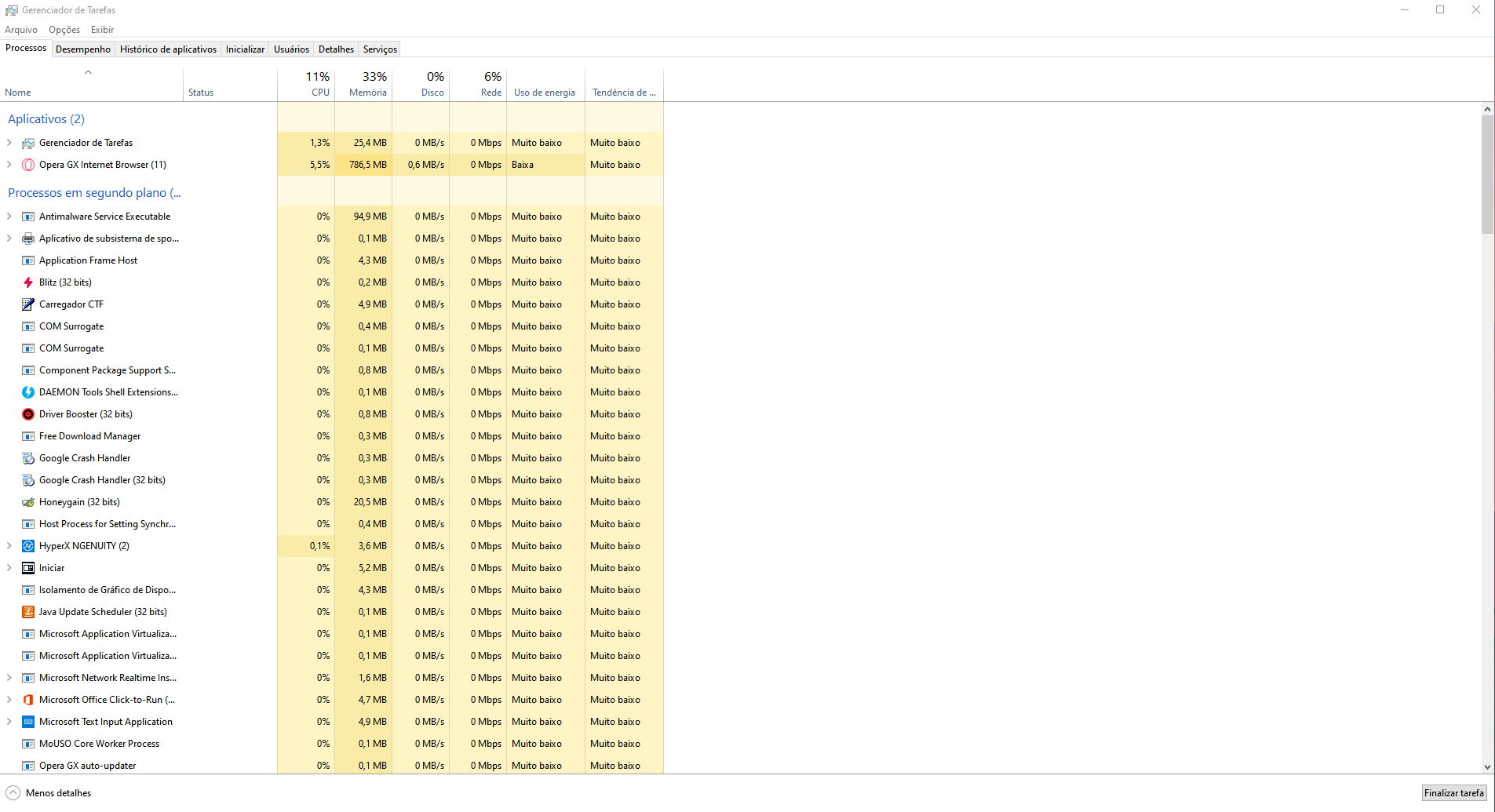Click Opera GX 786,5 MB memory cell
1495x812 pixels.
point(363,165)
